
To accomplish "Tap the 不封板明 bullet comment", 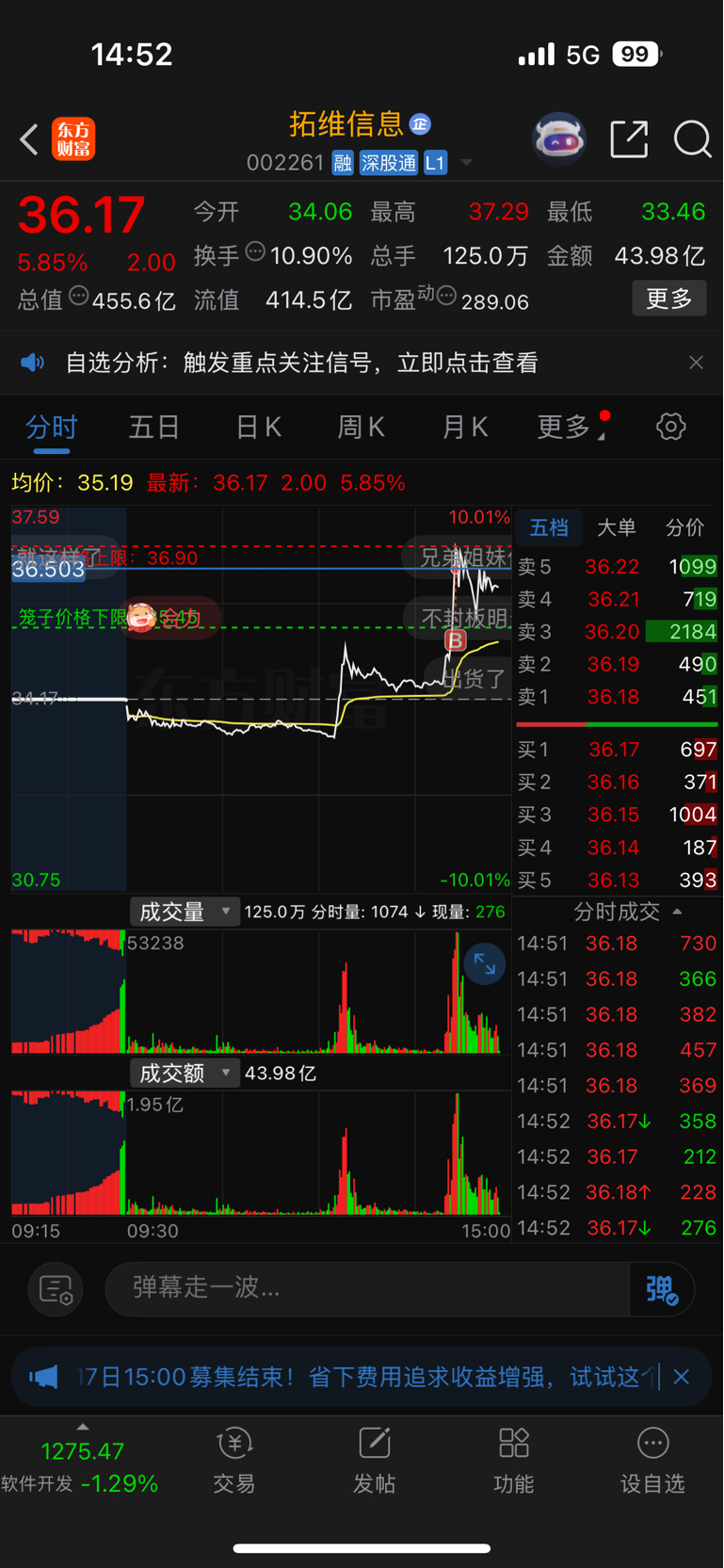I will point(459,618).
